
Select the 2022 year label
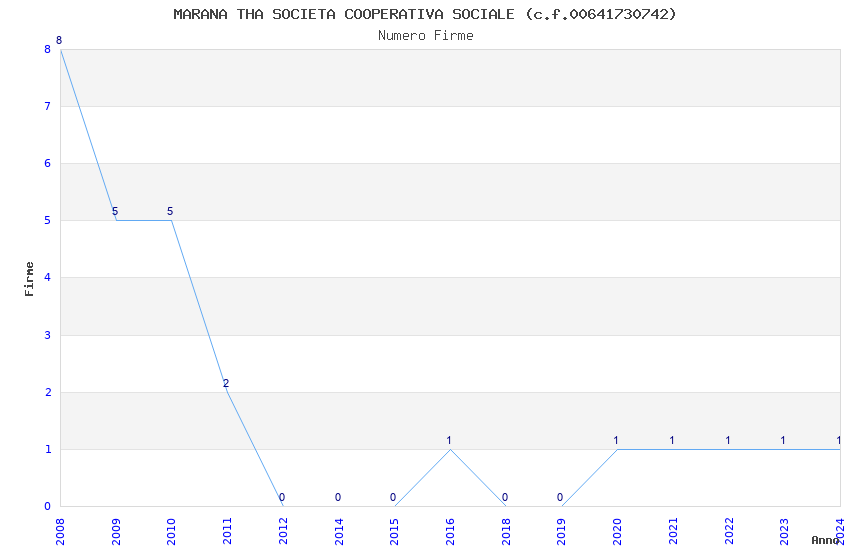click(x=729, y=532)
